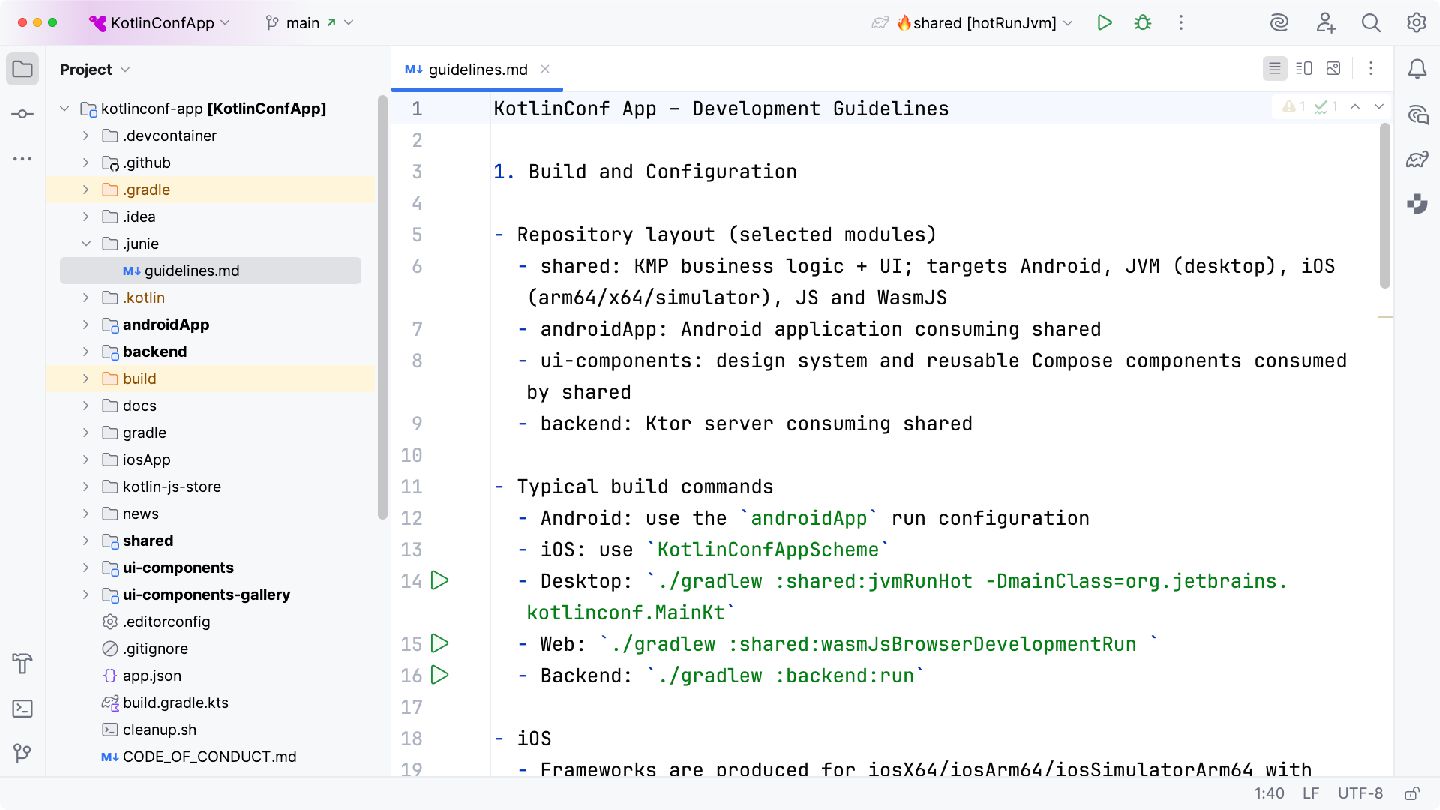Select CODE_OF_CONDUCT.md file
The height and width of the screenshot is (810, 1440).
tap(209, 757)
